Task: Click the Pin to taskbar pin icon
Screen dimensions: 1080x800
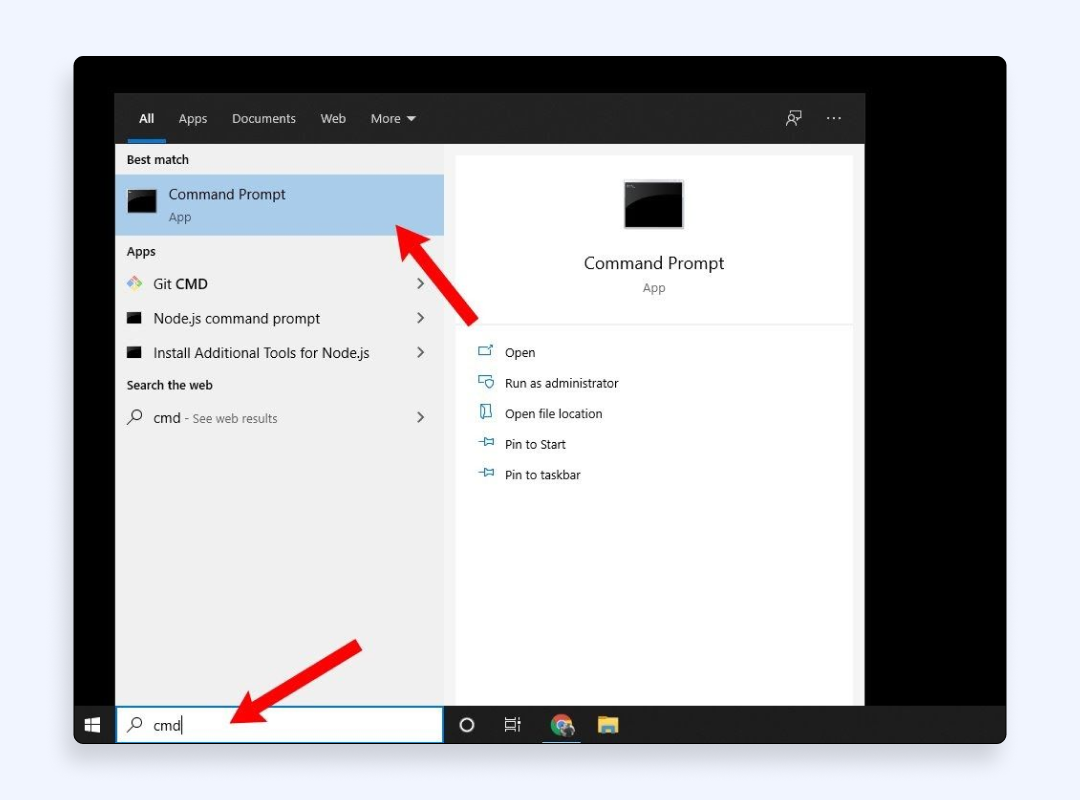Action: (x=486, y=473)
